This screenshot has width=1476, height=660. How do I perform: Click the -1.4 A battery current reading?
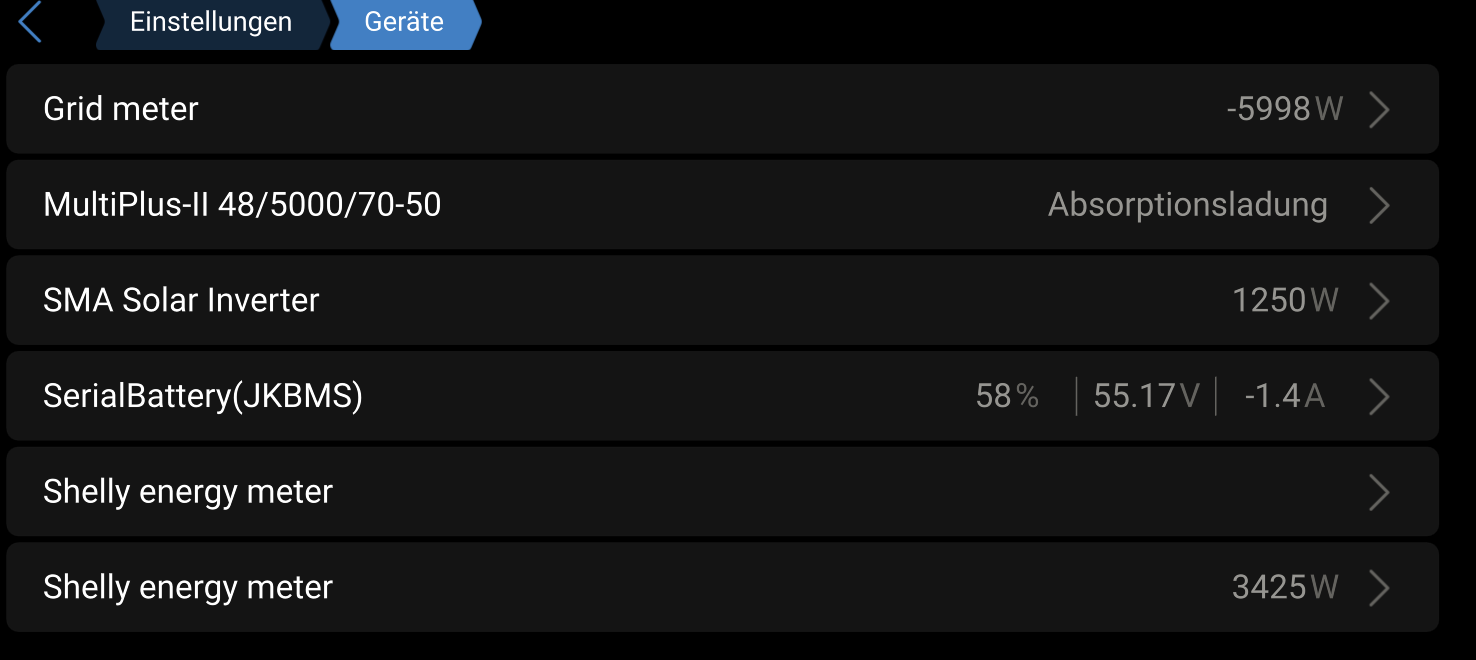pyautogui.click(x=1285, y=396)
